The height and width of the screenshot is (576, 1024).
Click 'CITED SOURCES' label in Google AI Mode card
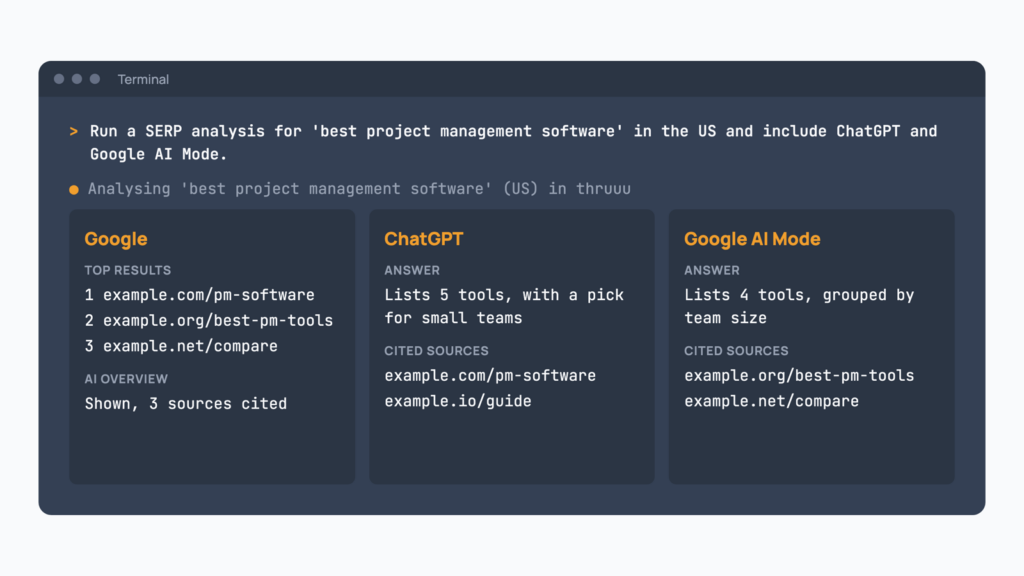coord(736,351)
